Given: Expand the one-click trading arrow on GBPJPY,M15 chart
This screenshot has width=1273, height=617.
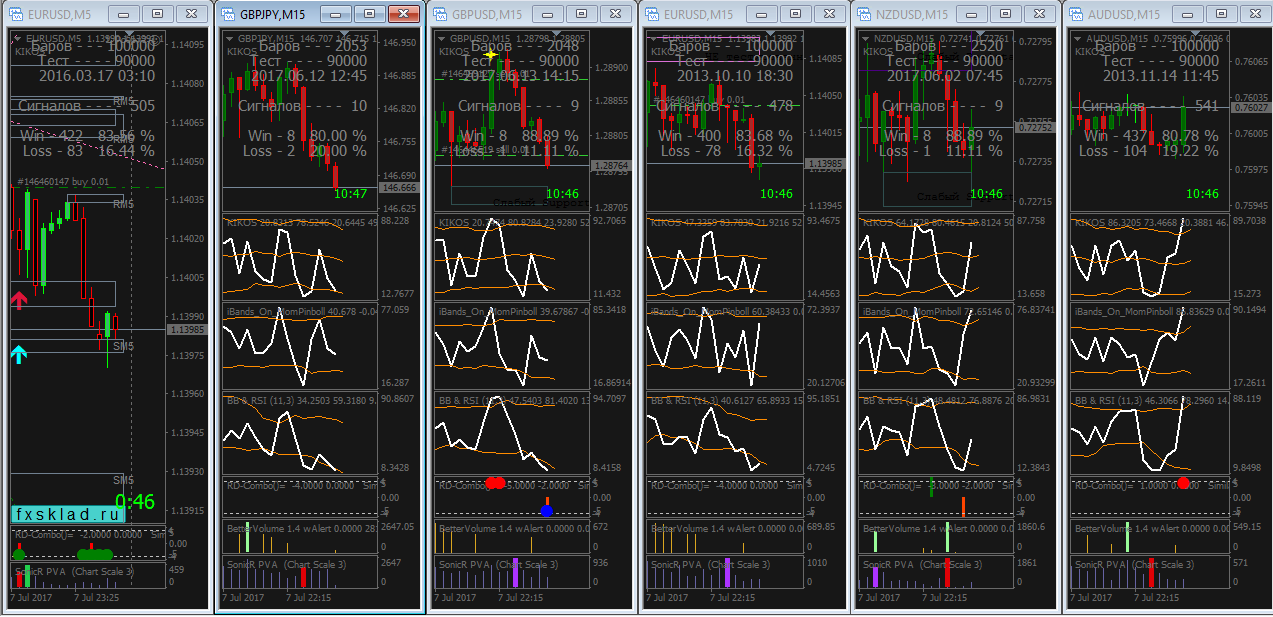Looking at the screenshot, I should click(x=230, y=38).
